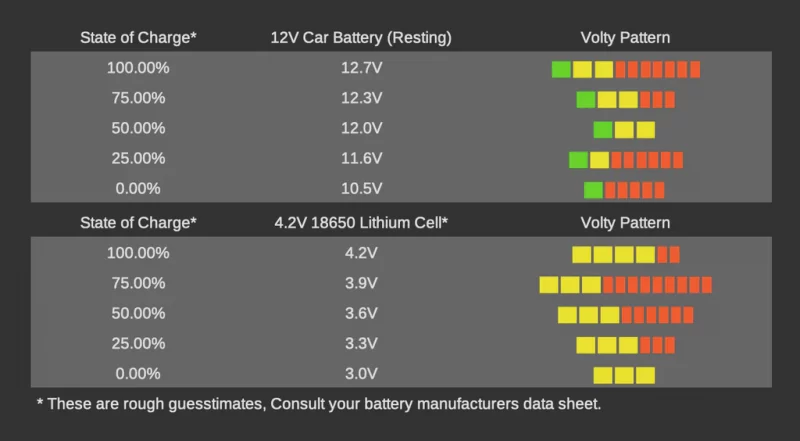
Task: Click the 3.0V voltage value
Action: point(361,374)
